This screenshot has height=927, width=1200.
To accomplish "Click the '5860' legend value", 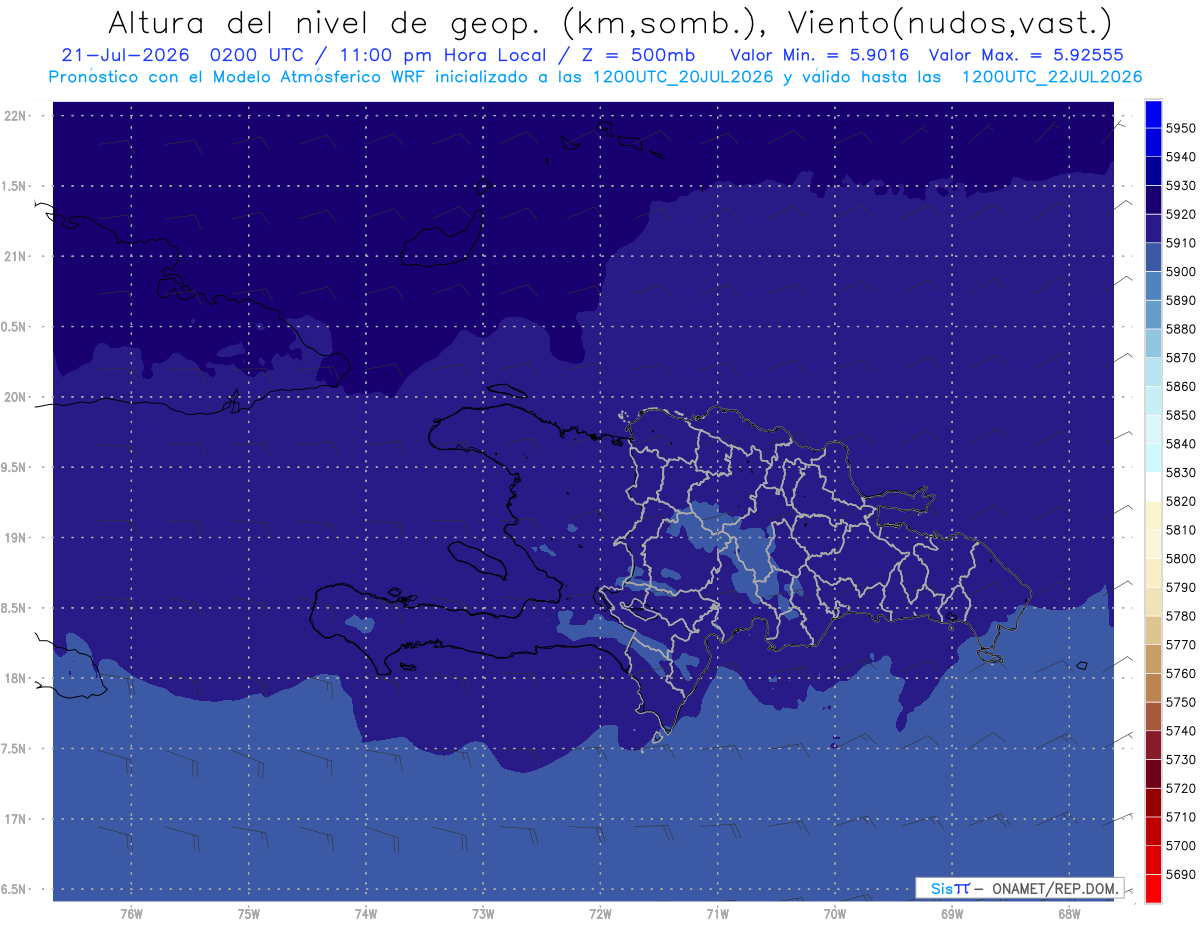I will [1181, 386].
